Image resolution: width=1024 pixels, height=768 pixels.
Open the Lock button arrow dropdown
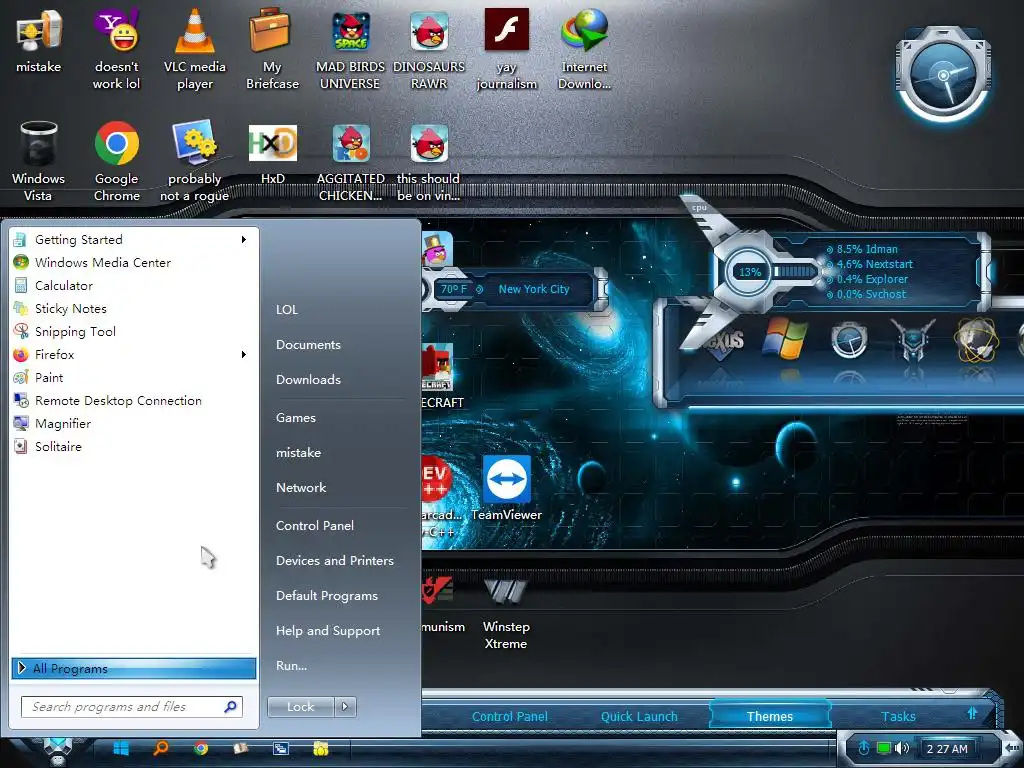tap(345, 707)
